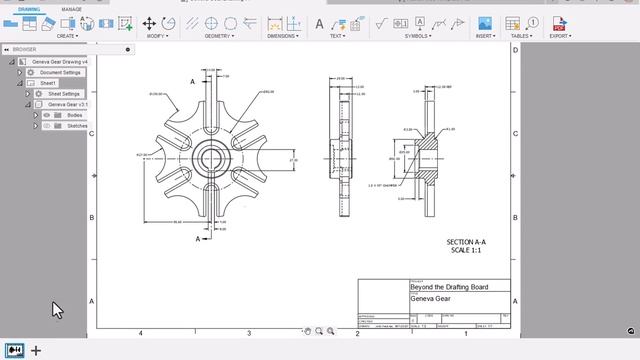The height and width of the screenshot is (360, 640).
Task: Select the Rotate tool
Action: pos(168,24)
